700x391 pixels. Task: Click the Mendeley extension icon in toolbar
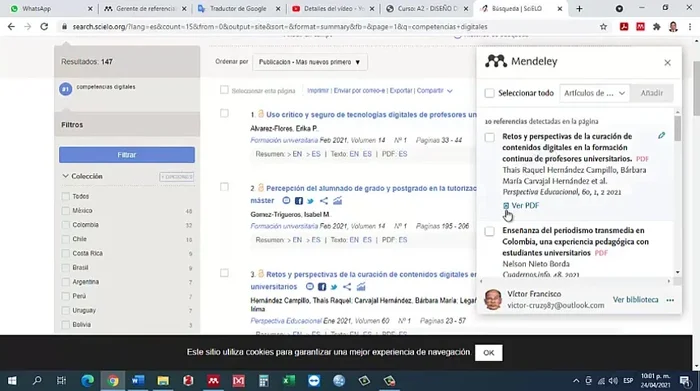click(640, 27)
